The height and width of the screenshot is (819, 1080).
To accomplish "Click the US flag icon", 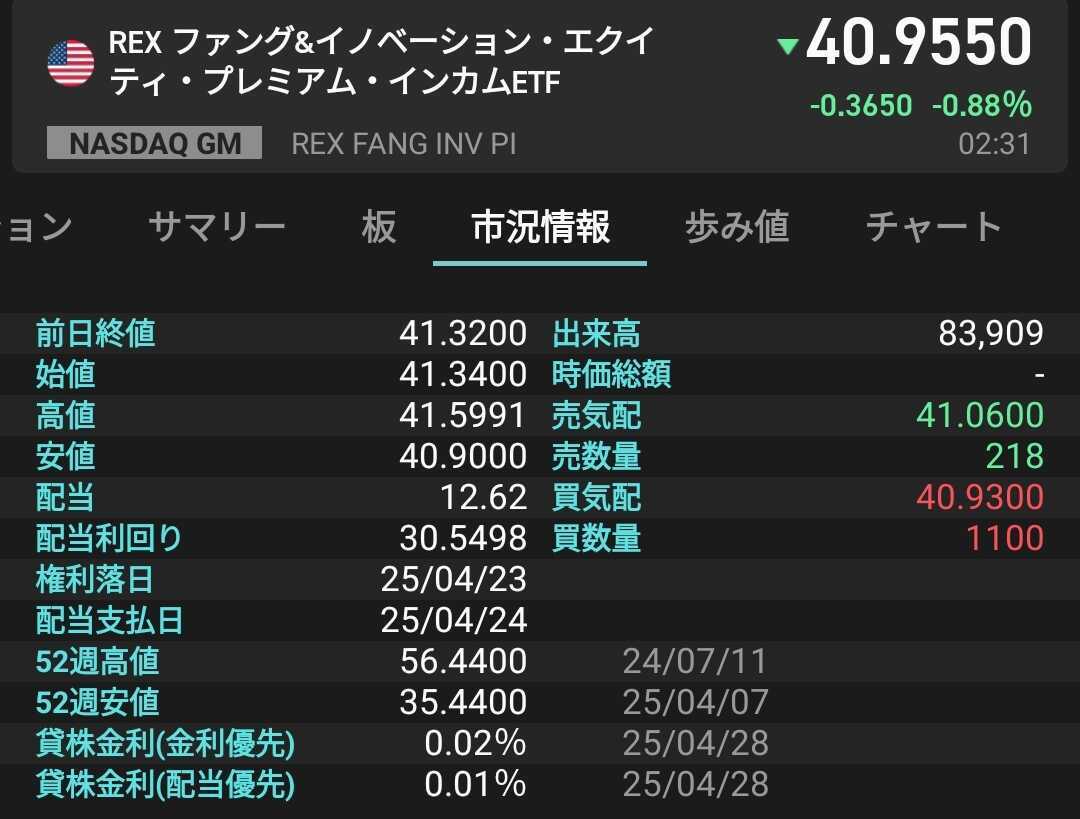I will [x=71, y=63].
